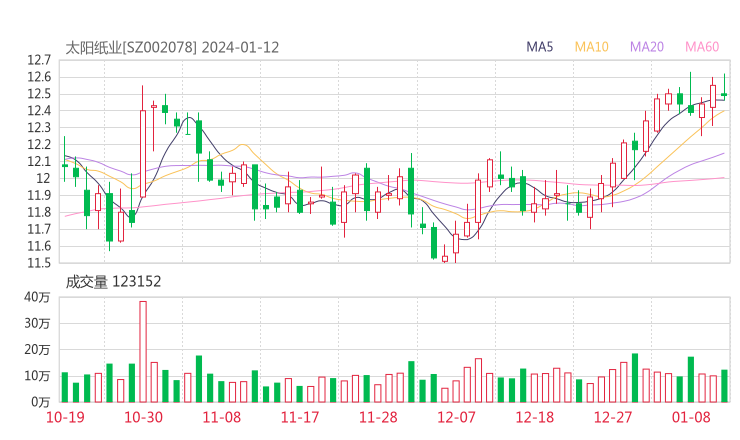
Task: Click the 11-28 date axis label
Action: tap(378, 417)
